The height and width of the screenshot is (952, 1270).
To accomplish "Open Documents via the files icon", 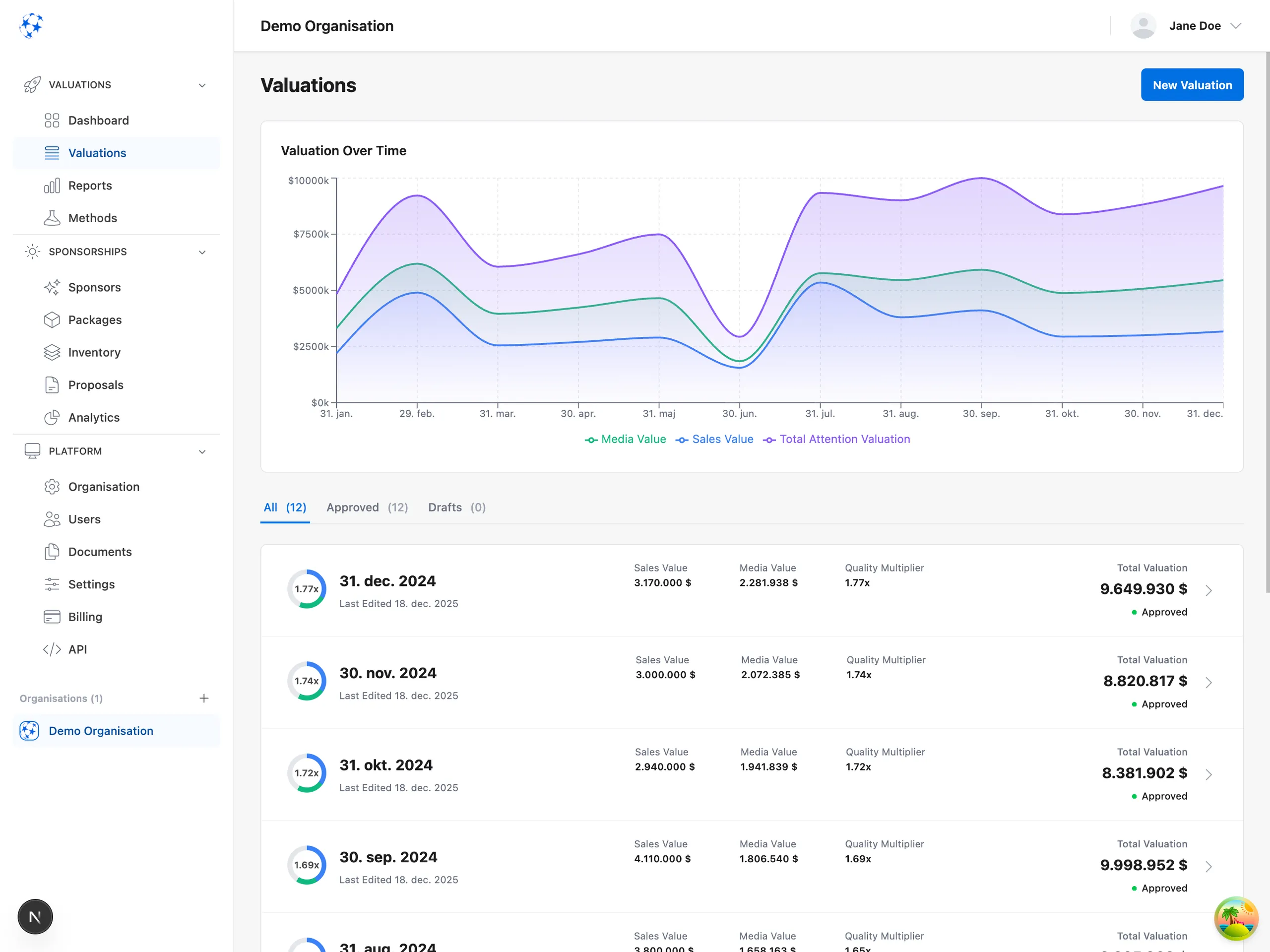I will 52,551.
